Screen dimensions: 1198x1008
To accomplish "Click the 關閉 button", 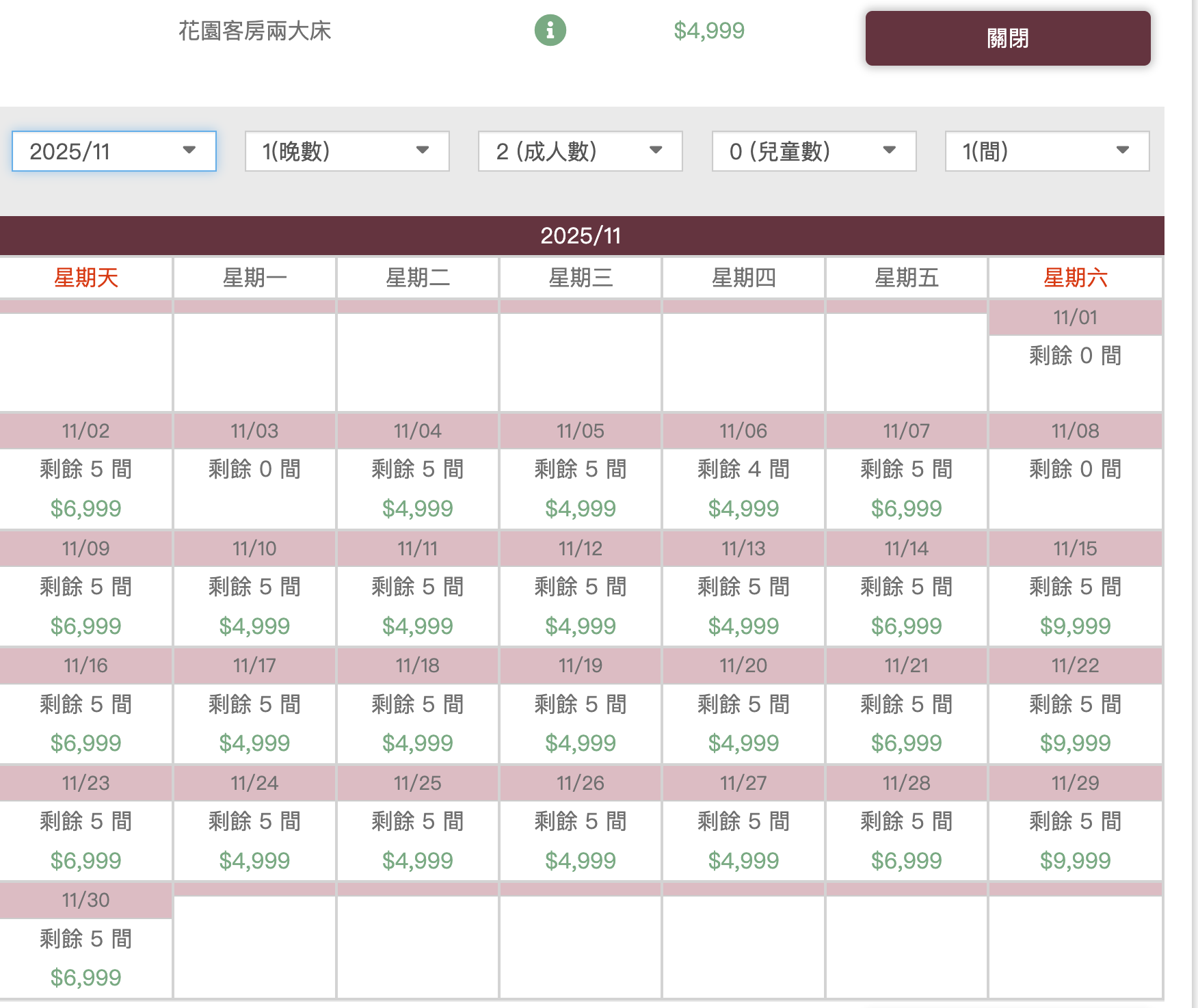I will tap(1007, 38).
